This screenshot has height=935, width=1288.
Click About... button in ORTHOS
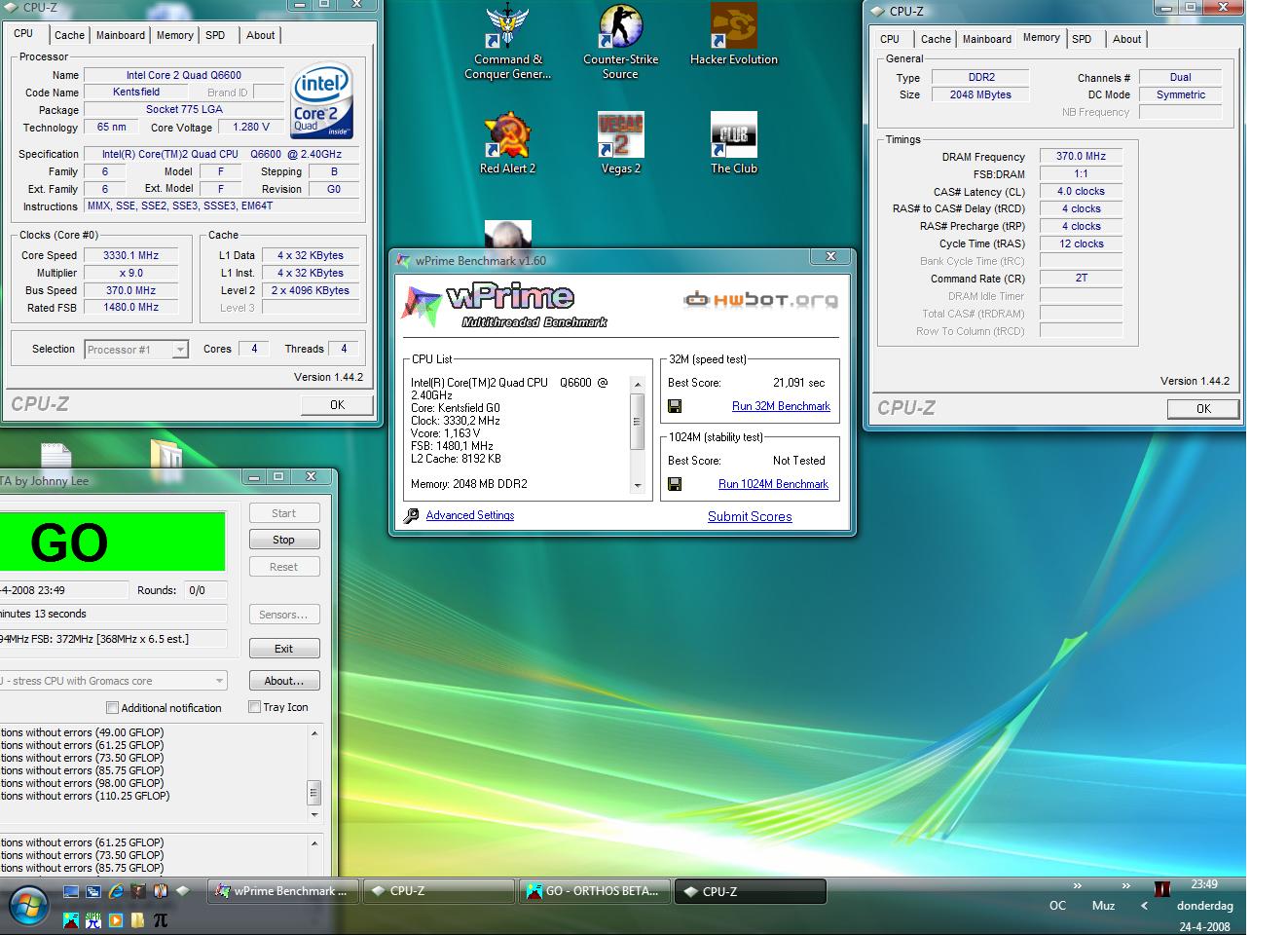(x=283, y=681)
